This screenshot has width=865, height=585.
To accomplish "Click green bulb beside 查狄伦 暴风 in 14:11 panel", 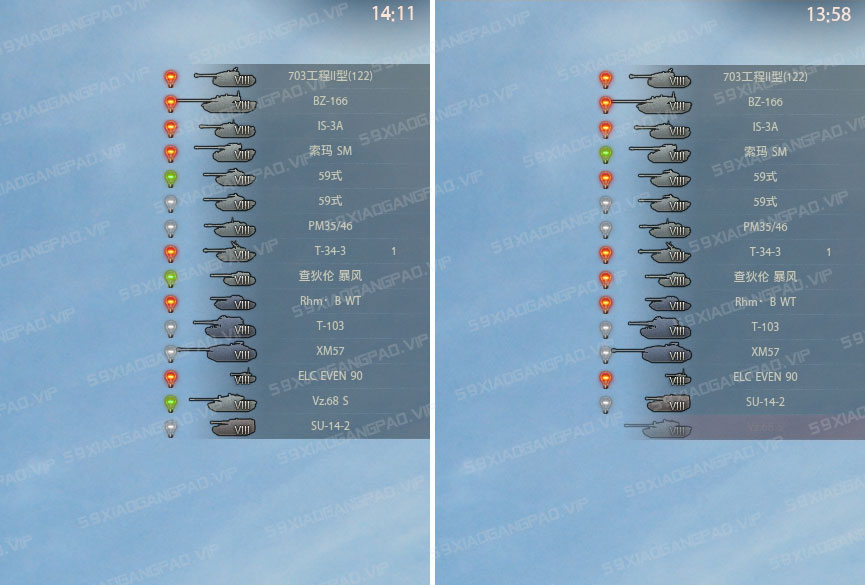I will pos(171,278).
